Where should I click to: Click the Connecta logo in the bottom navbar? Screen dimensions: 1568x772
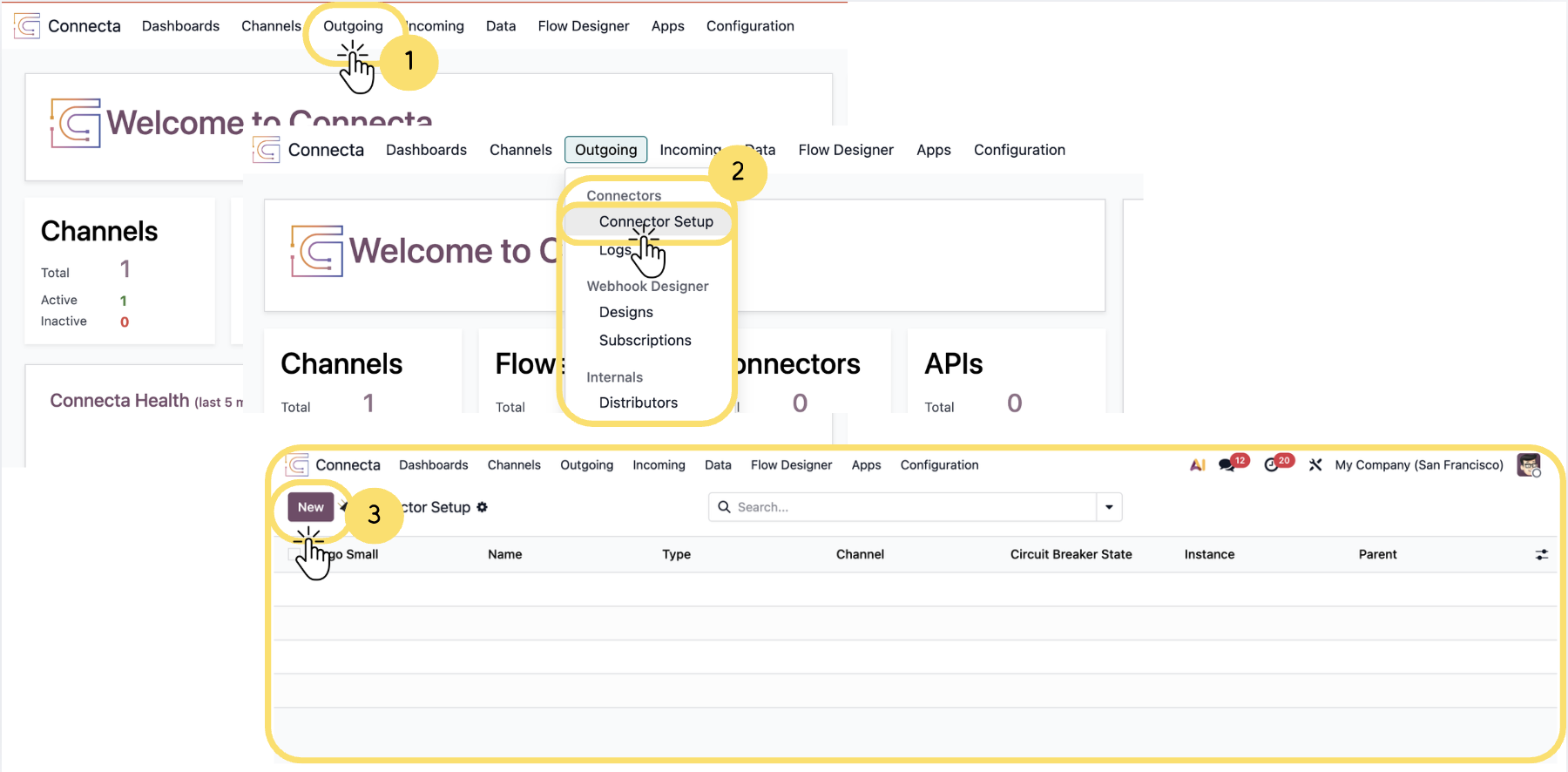297,465
